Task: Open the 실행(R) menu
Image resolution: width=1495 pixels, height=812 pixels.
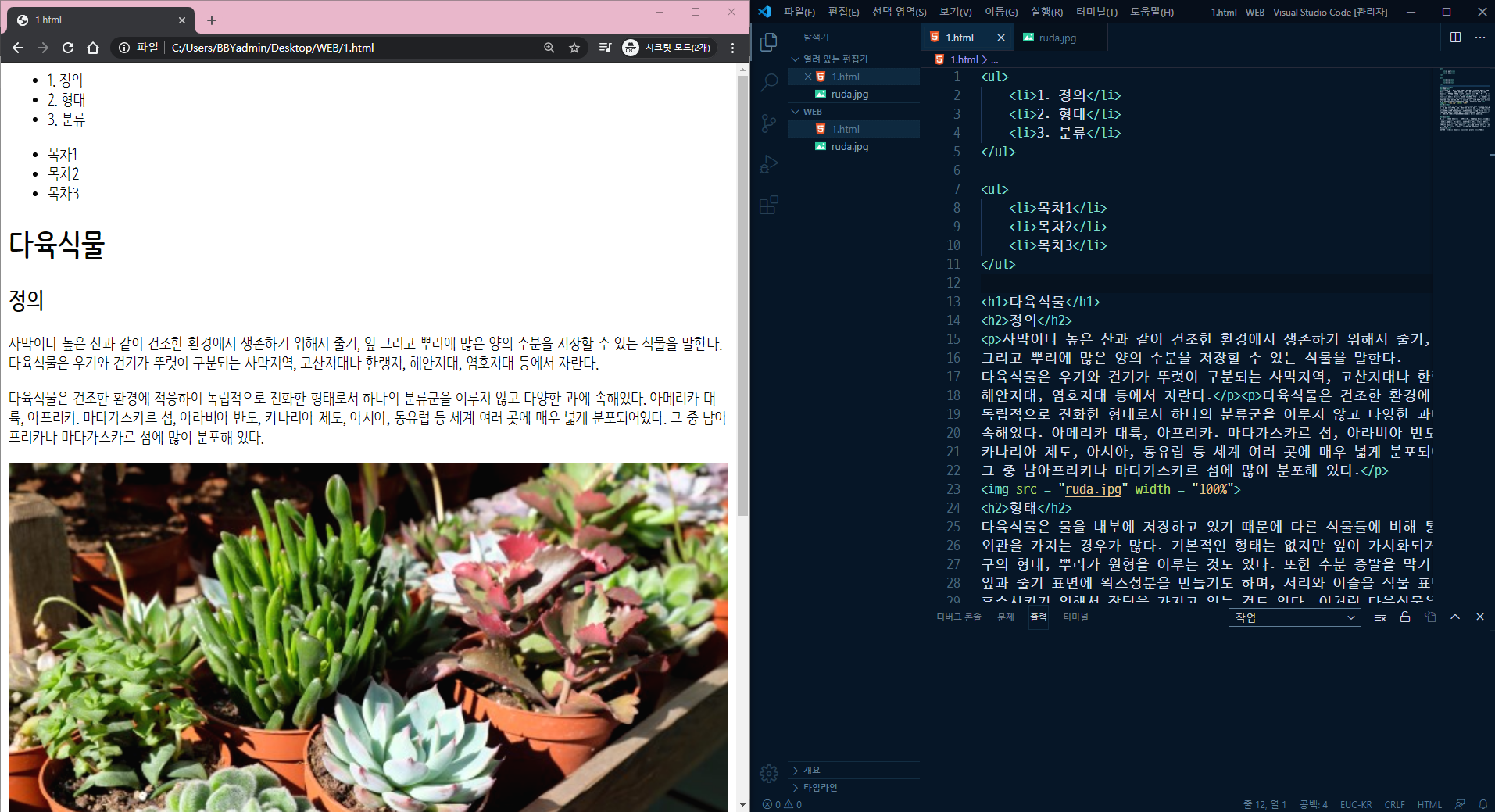Action: pos(1046,12)
